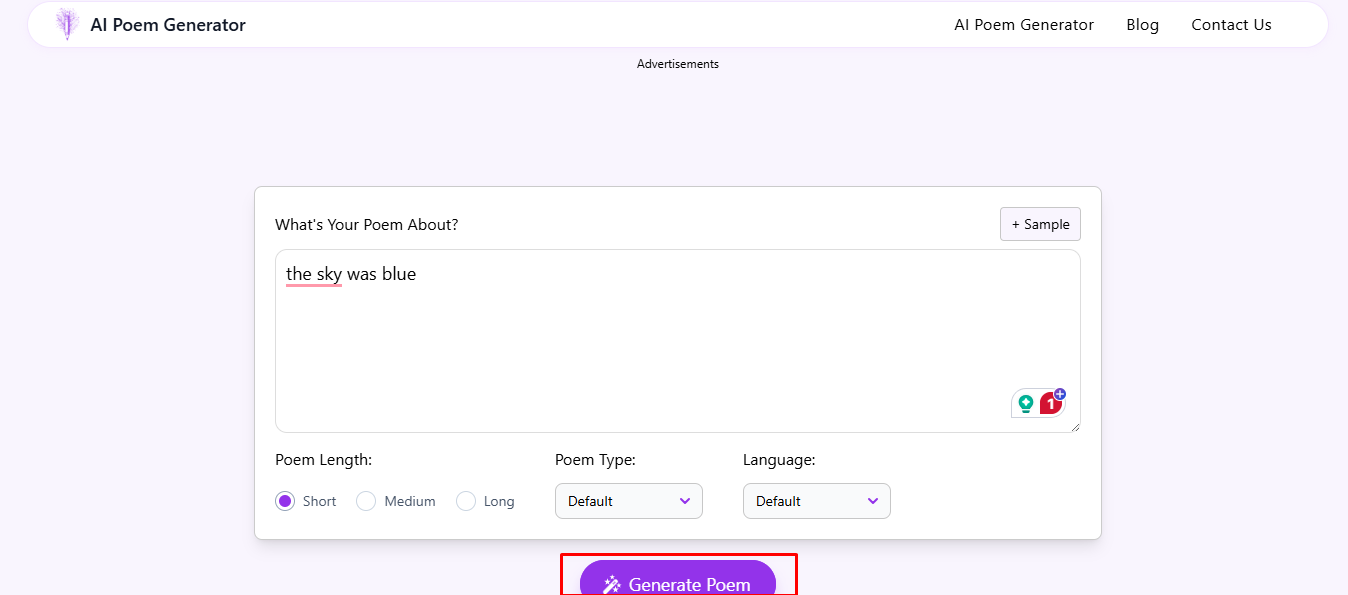Click the Poem Type dropdown chevron
This screenshot has height=595, width=1348.
coord(686,501)
